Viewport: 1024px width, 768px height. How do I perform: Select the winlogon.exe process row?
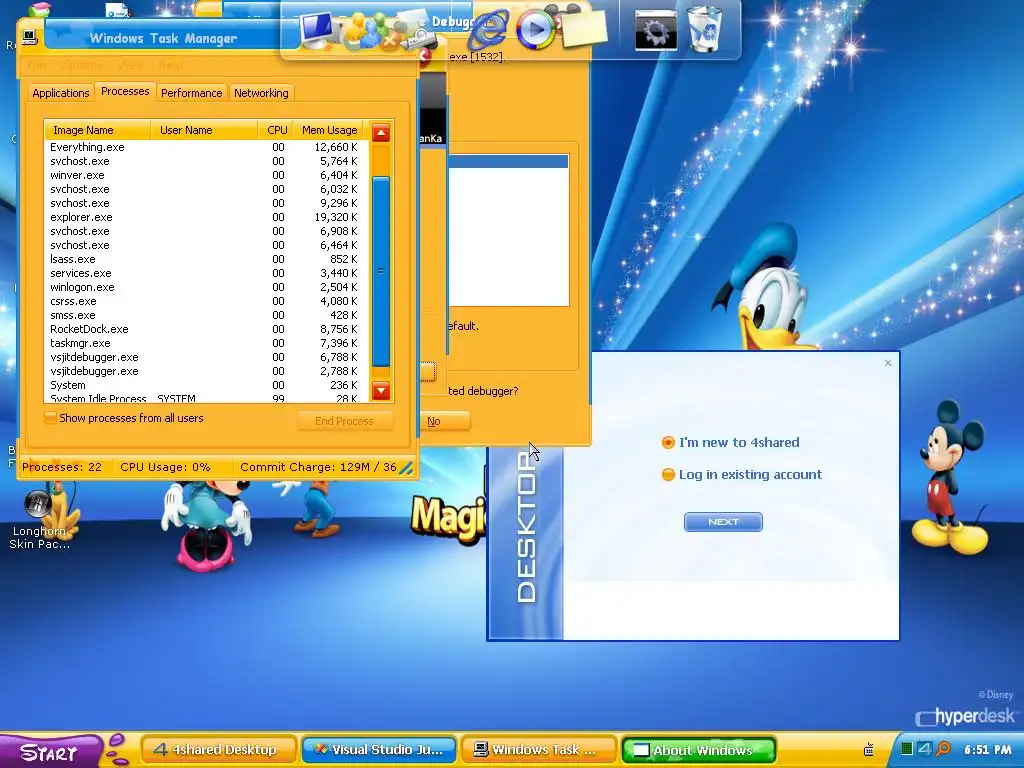(206, 287)
